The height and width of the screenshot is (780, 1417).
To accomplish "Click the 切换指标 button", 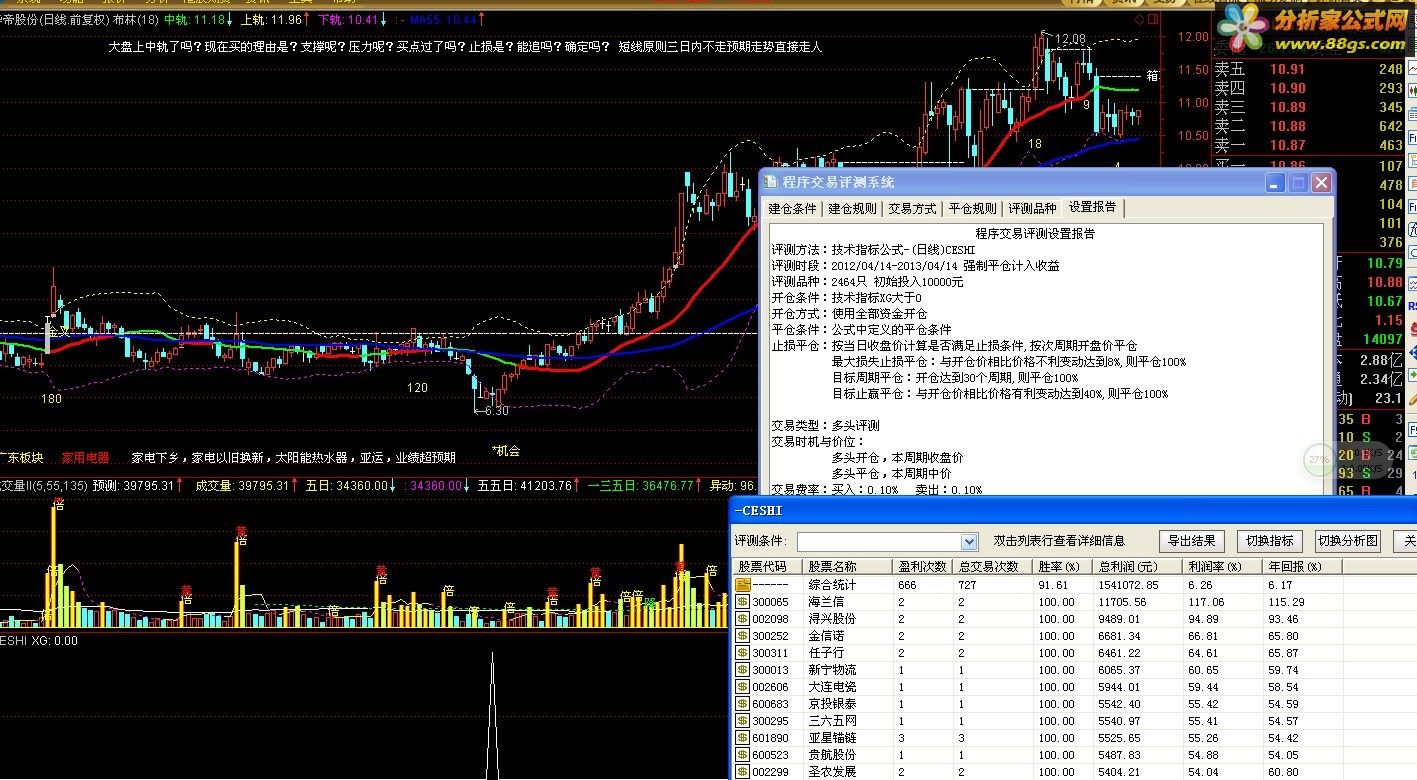I will pyautogui.click(x=1269, y=541).
